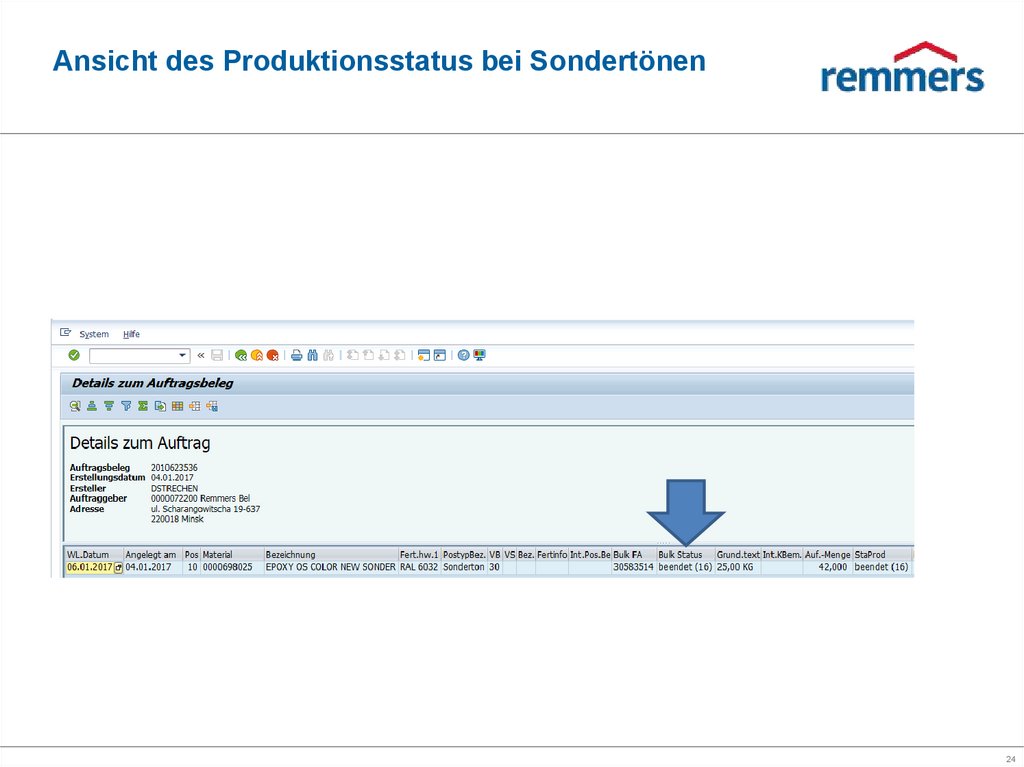Click the Find binoculars icon
Viewport: 1024px width, 767px height.
pyautogui.click(x=312, y=356)
